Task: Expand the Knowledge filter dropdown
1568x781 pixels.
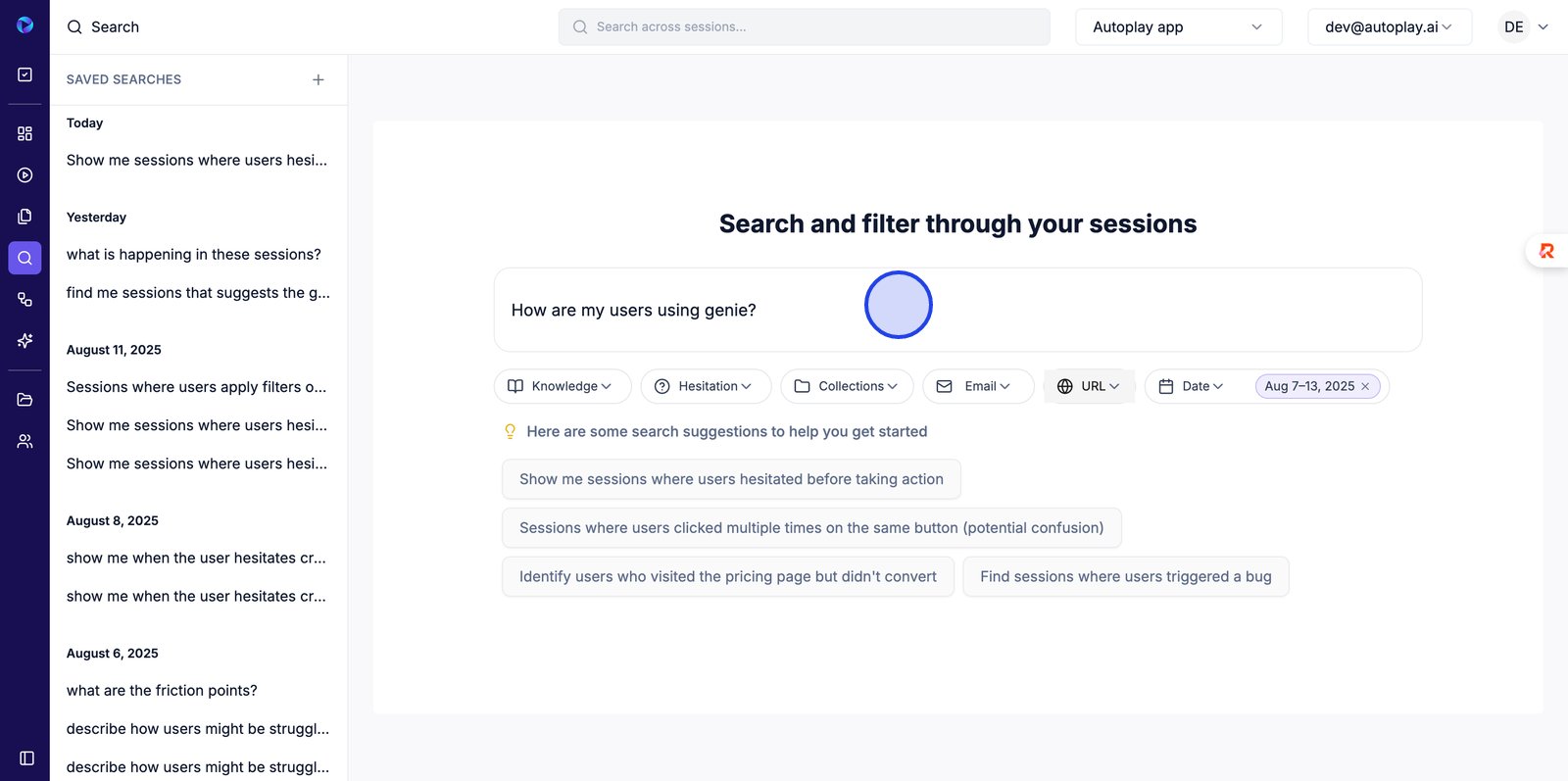Action: (562, 386)
